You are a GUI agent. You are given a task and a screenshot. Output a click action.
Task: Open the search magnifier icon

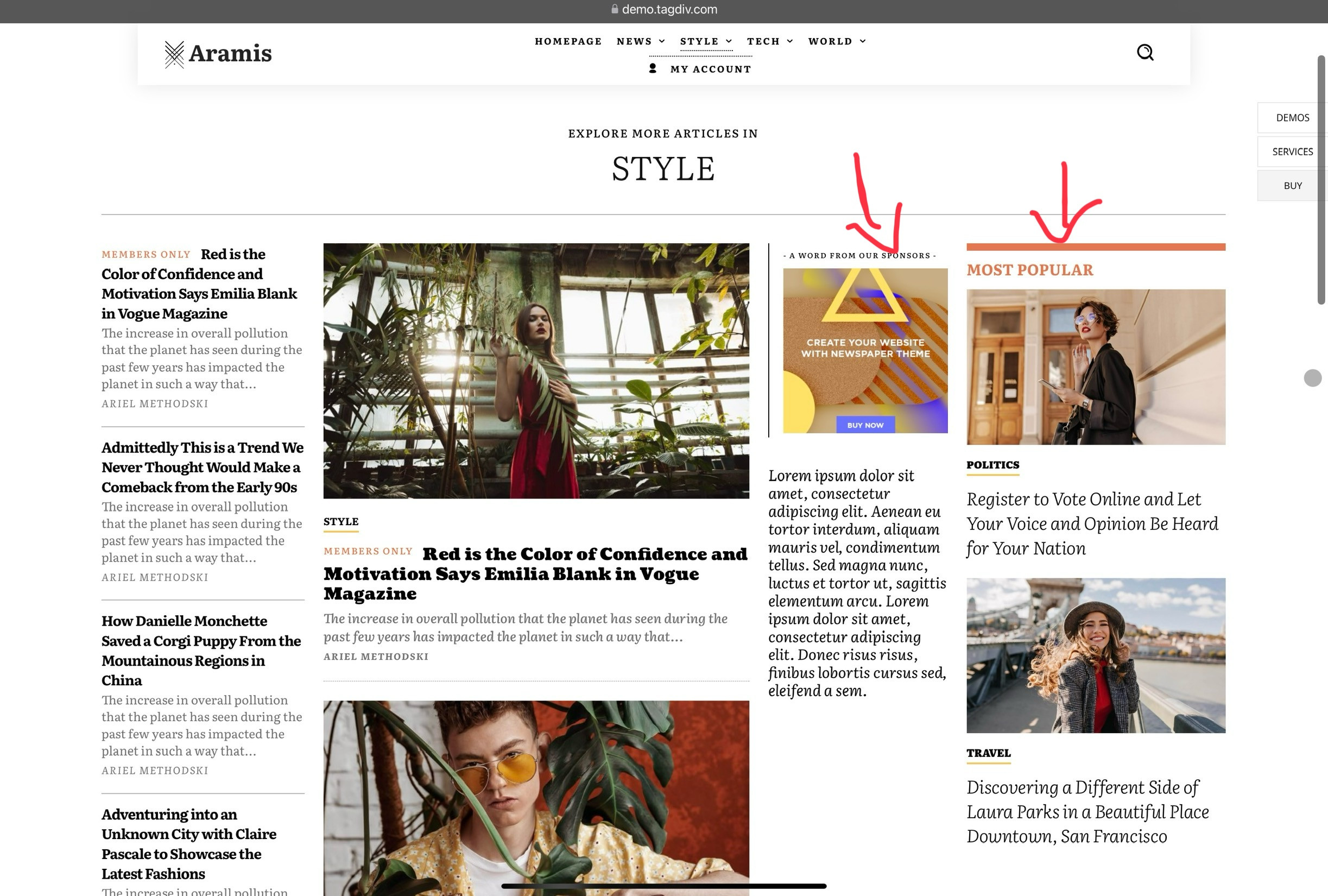coord(1144,53)
